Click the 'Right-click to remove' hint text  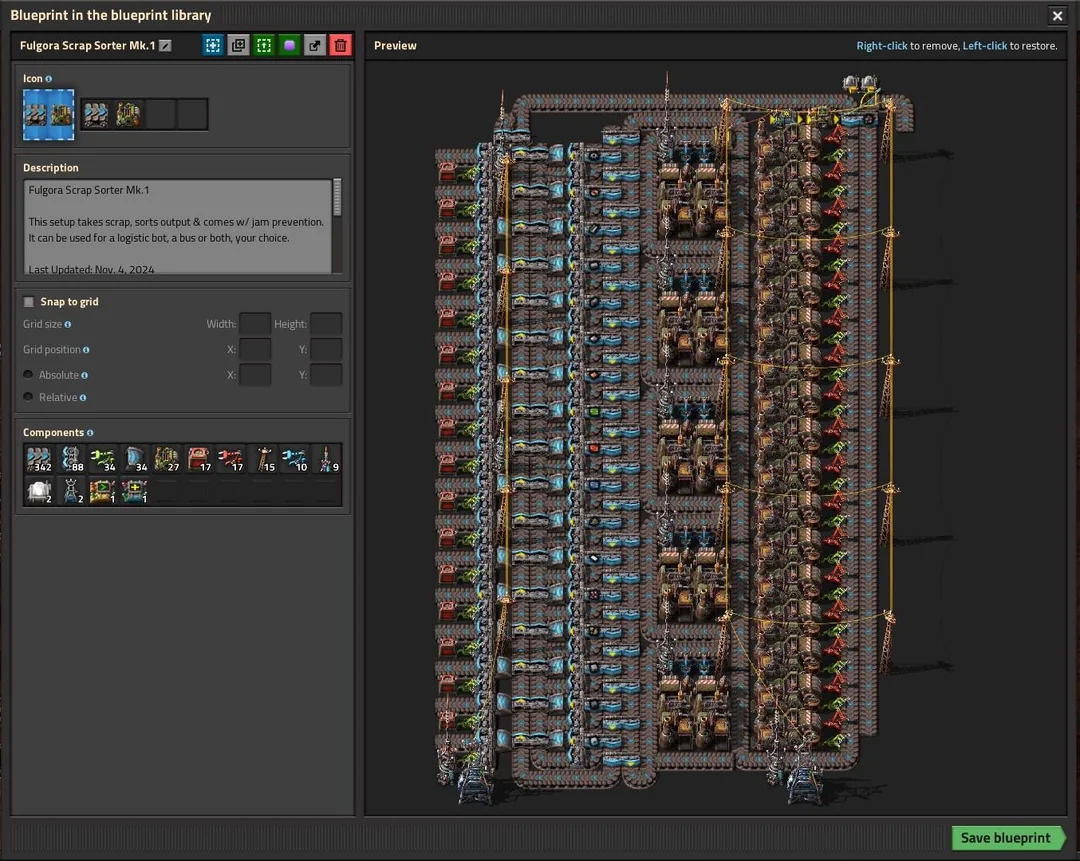point(907,45)
